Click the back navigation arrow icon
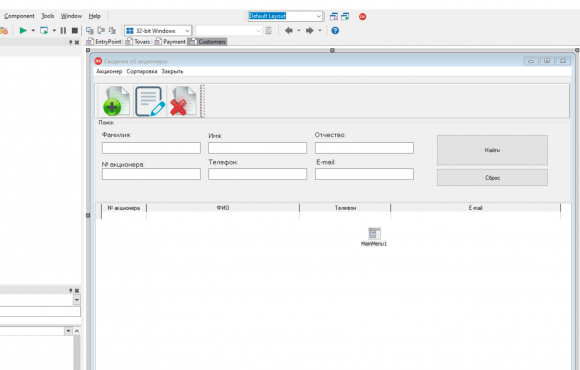The image size is (580, 370). [289, 30]
